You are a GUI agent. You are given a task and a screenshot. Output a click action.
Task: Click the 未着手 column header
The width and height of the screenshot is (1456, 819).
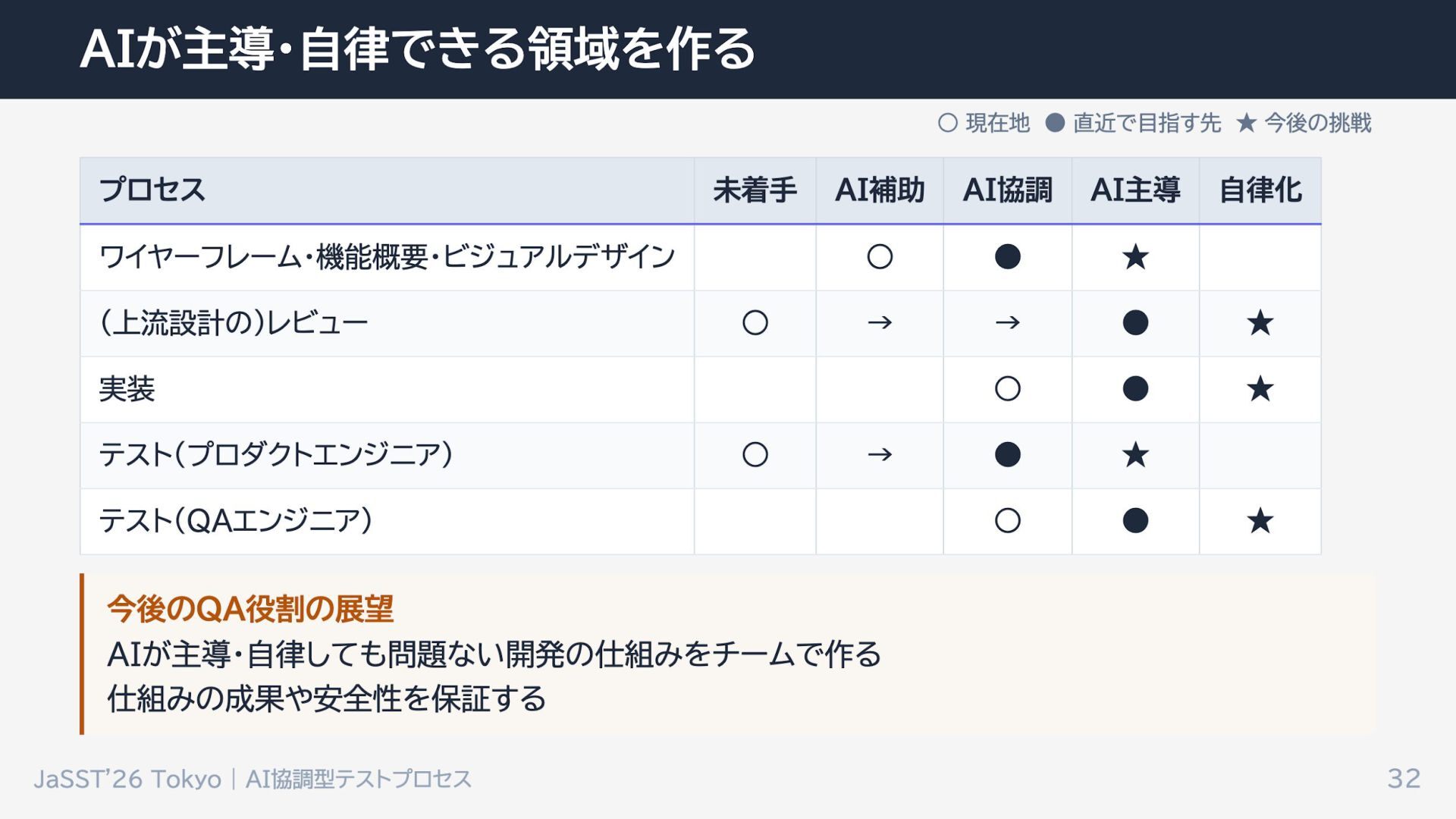(755, 190)
